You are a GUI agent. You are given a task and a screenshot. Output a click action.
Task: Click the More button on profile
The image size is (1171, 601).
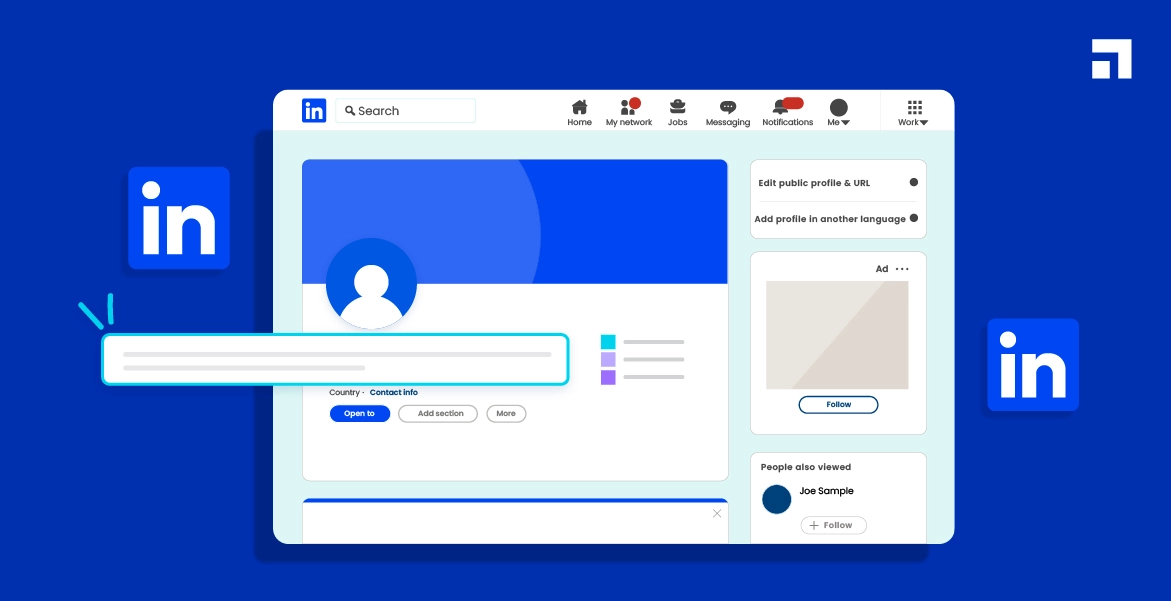(x=506, y=414)
